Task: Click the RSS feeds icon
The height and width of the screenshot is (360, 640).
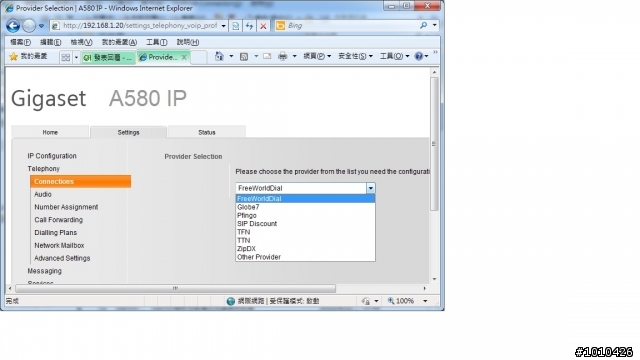Action: coord(244,56)
